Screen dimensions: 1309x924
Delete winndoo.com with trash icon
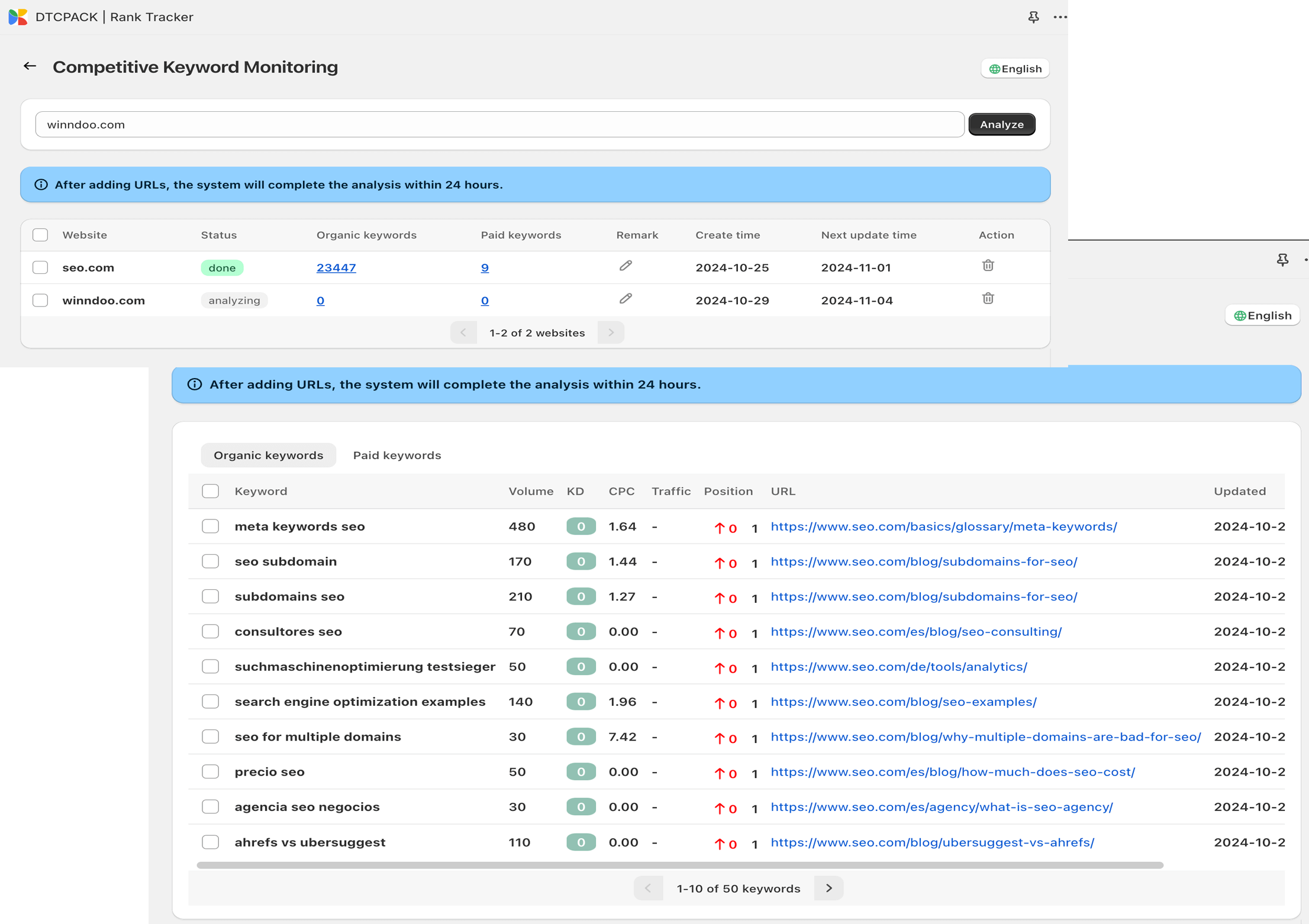pyautogui.click(x=988, y=299)
